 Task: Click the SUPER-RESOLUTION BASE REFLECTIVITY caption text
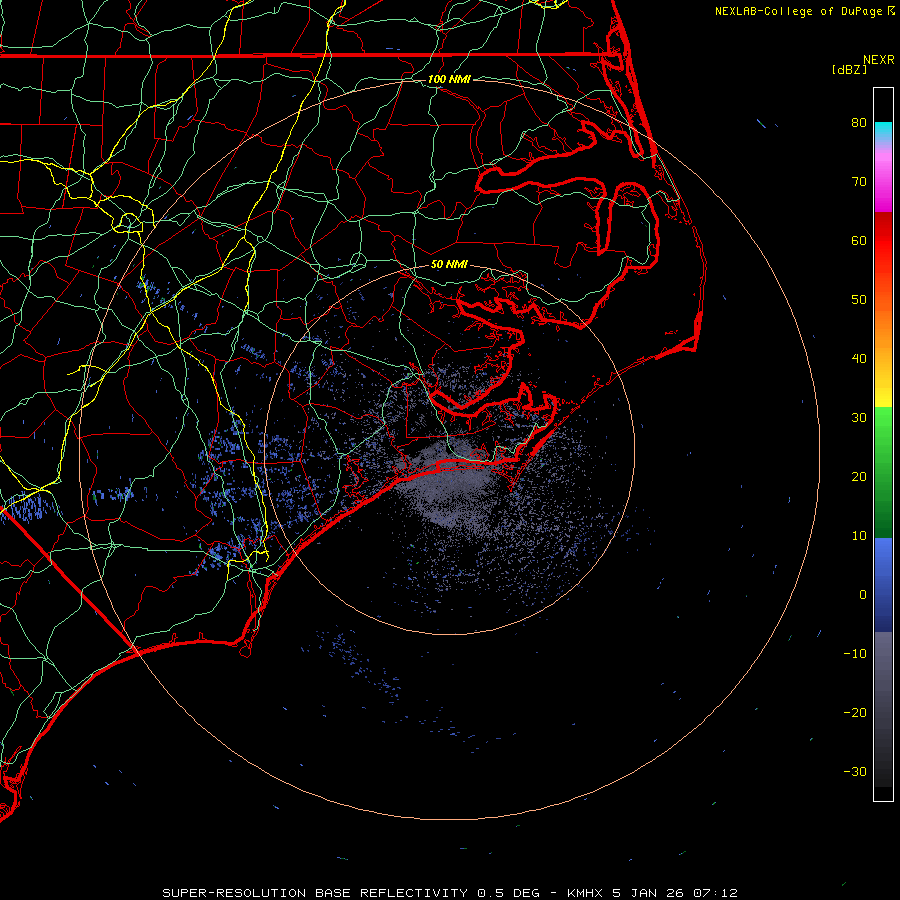click(315, 893)
